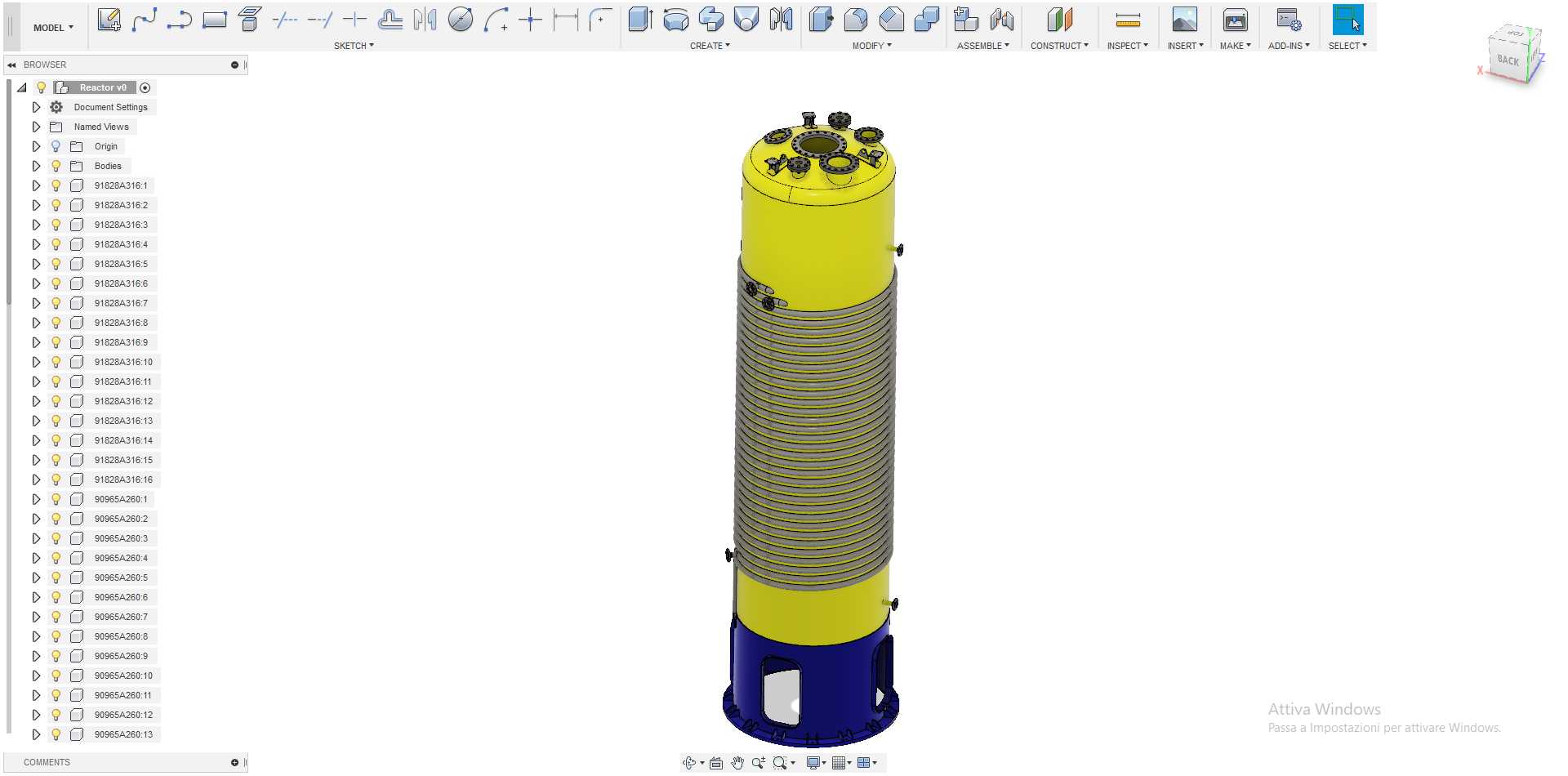
Task: Select the Offset sketch tool
Action: (390, 20)
